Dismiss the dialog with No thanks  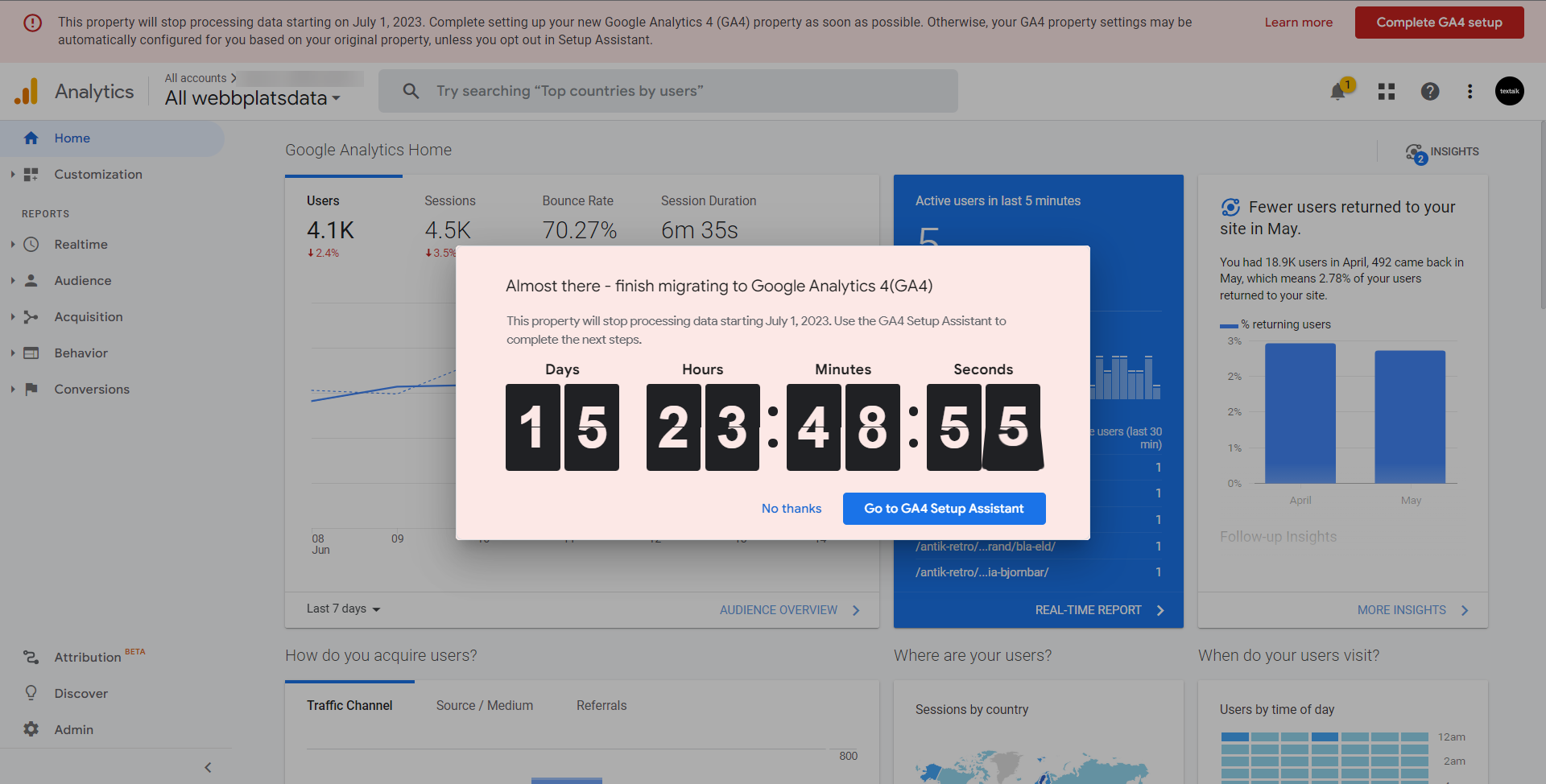tap(791, 509)
